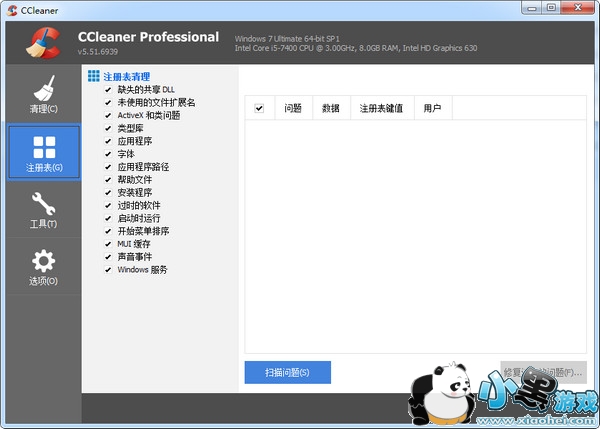600x429 pixels.
Task: Click the 注册表清理 heading text
Action: pyautogui.click(x=127, y=77)
